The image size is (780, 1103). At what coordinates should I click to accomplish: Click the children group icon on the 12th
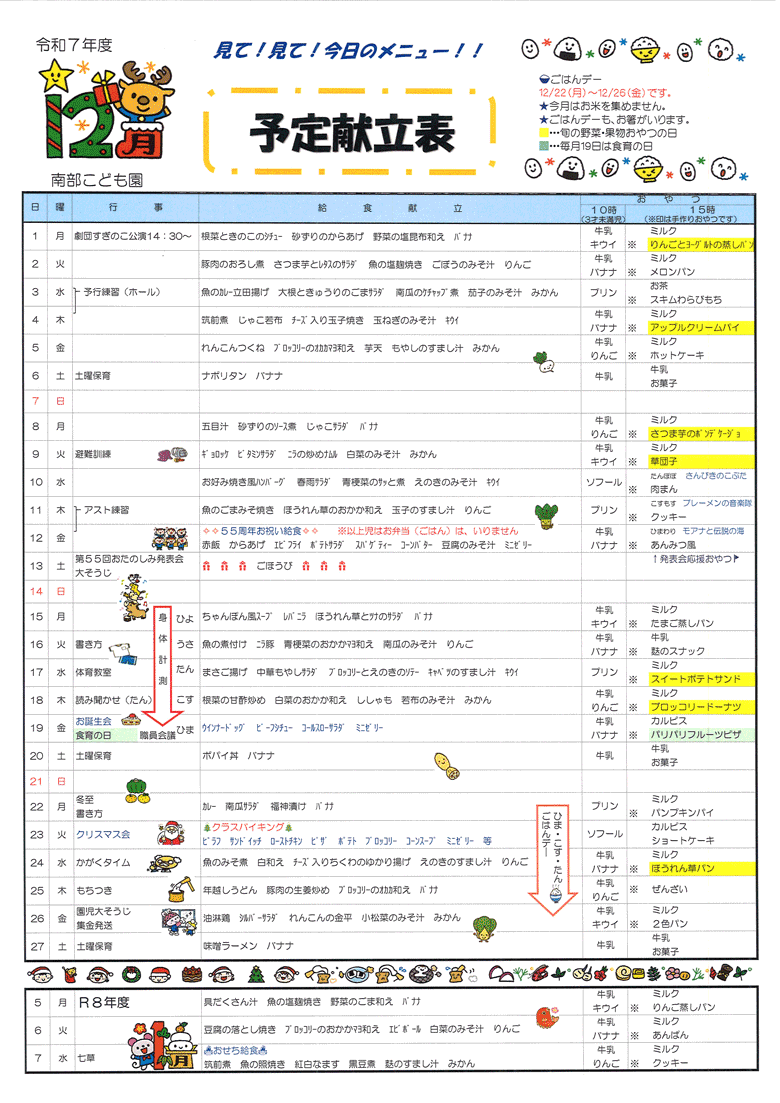pyautogui.click(x=163, y=539)
